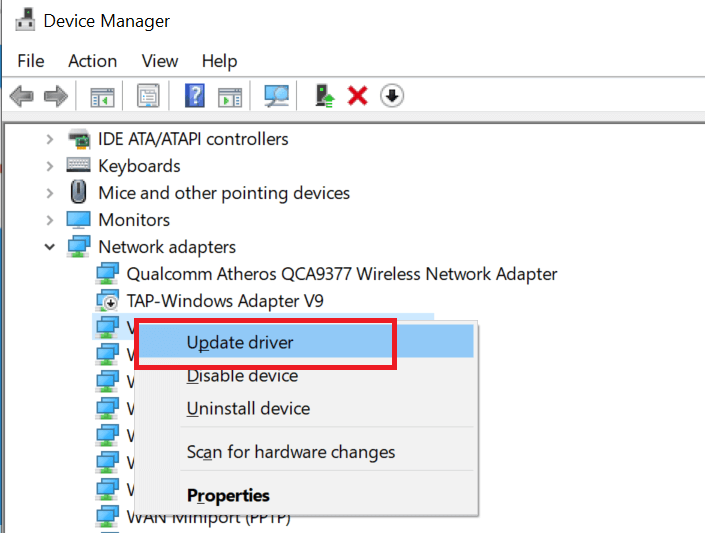Expand Mice and other pointing devices node
Image resolution: width=705 pixels, height=533 pixels.
[50, 193]
